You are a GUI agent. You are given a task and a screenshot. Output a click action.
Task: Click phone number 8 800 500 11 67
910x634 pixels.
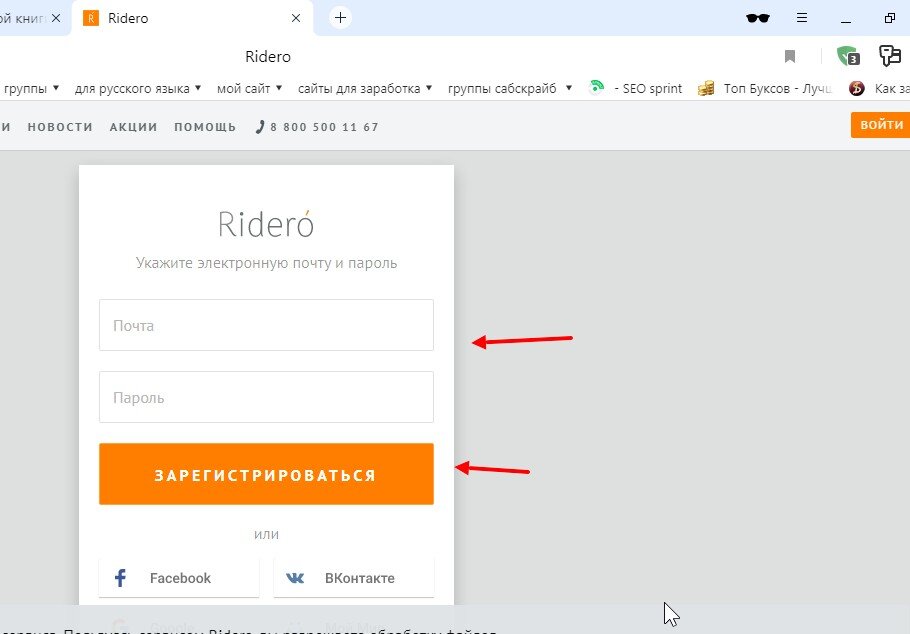(x=324, y=127)
